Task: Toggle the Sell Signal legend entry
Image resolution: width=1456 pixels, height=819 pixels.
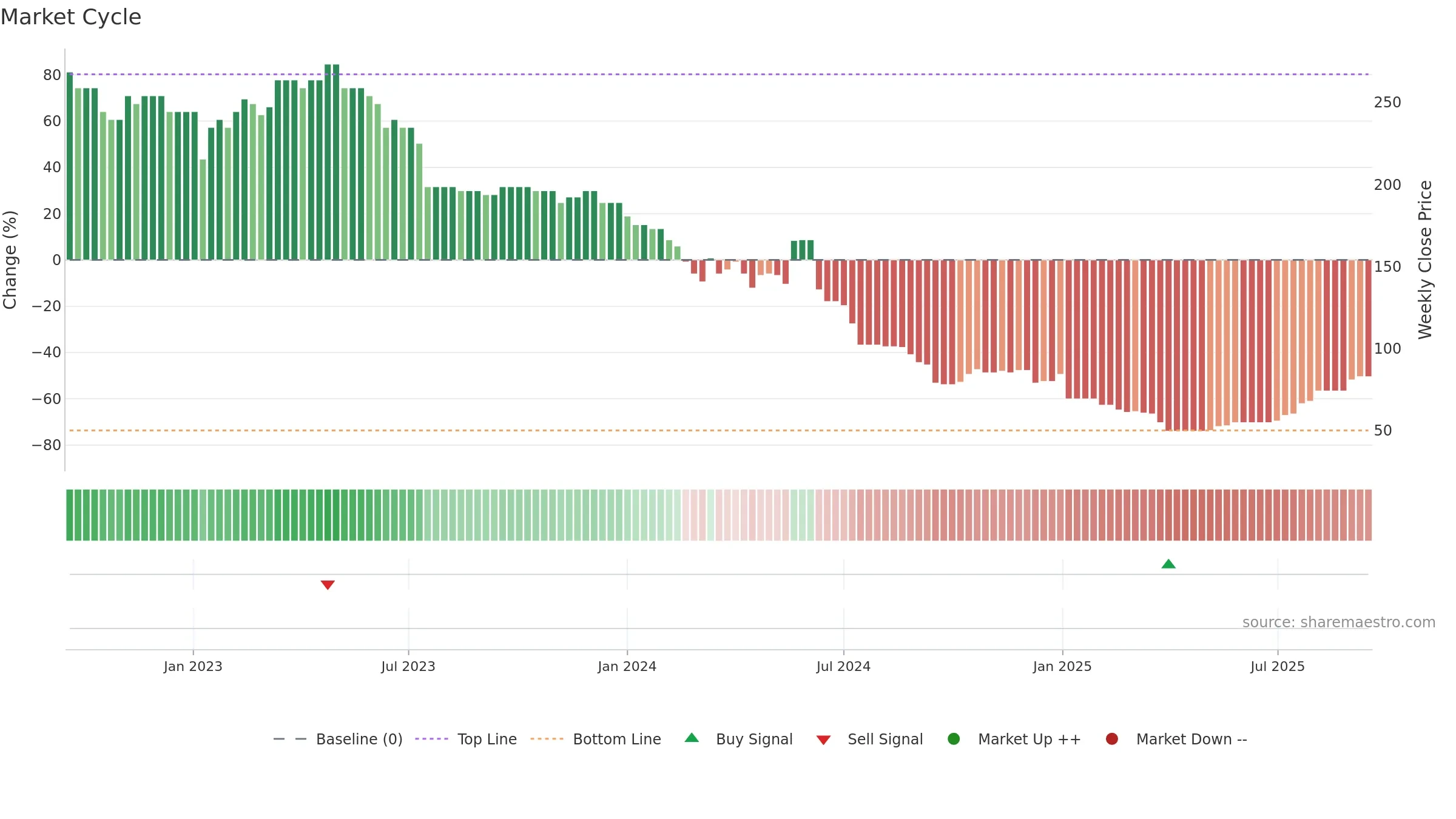Action: [869, 739]
